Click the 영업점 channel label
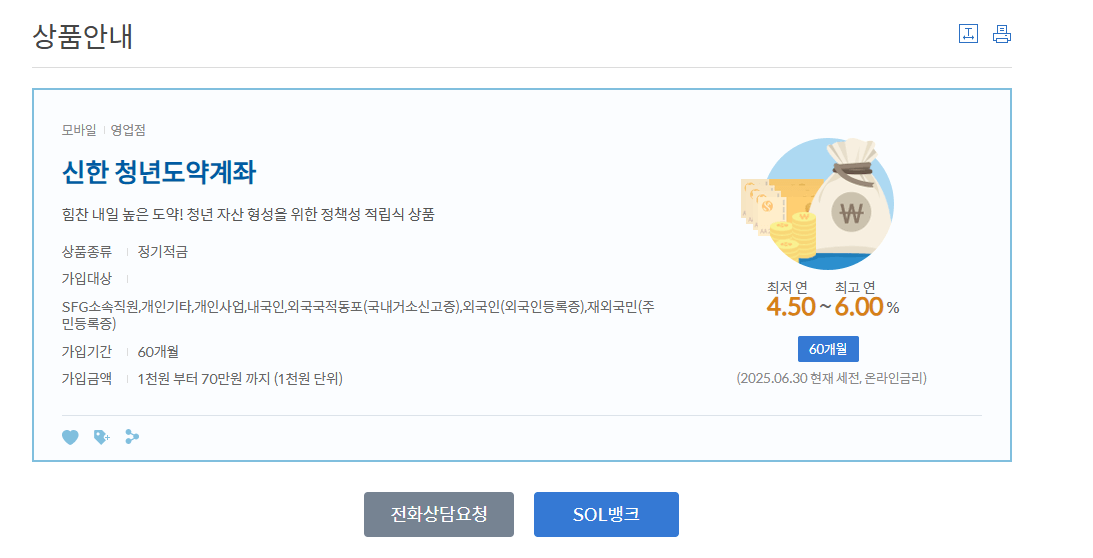1093x558 pixels. click(128, 130)
